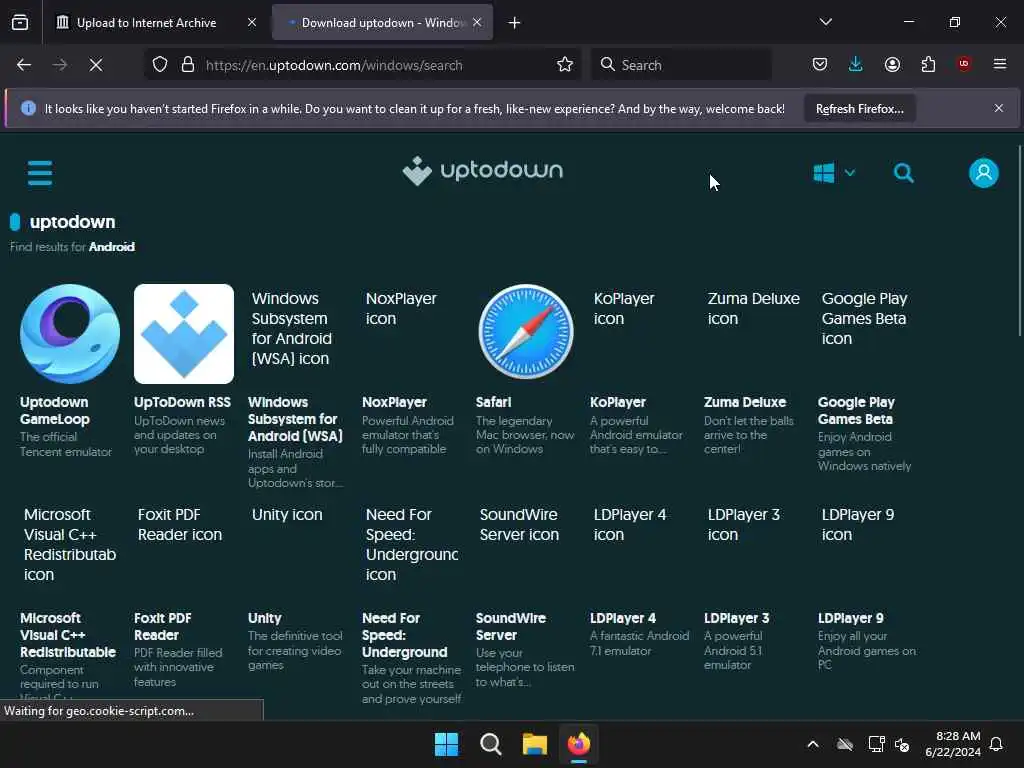Open the tracking protection shield icon
Viewport: 1024px width, 768px height.
pyautogui.click(x=160, y=65)
